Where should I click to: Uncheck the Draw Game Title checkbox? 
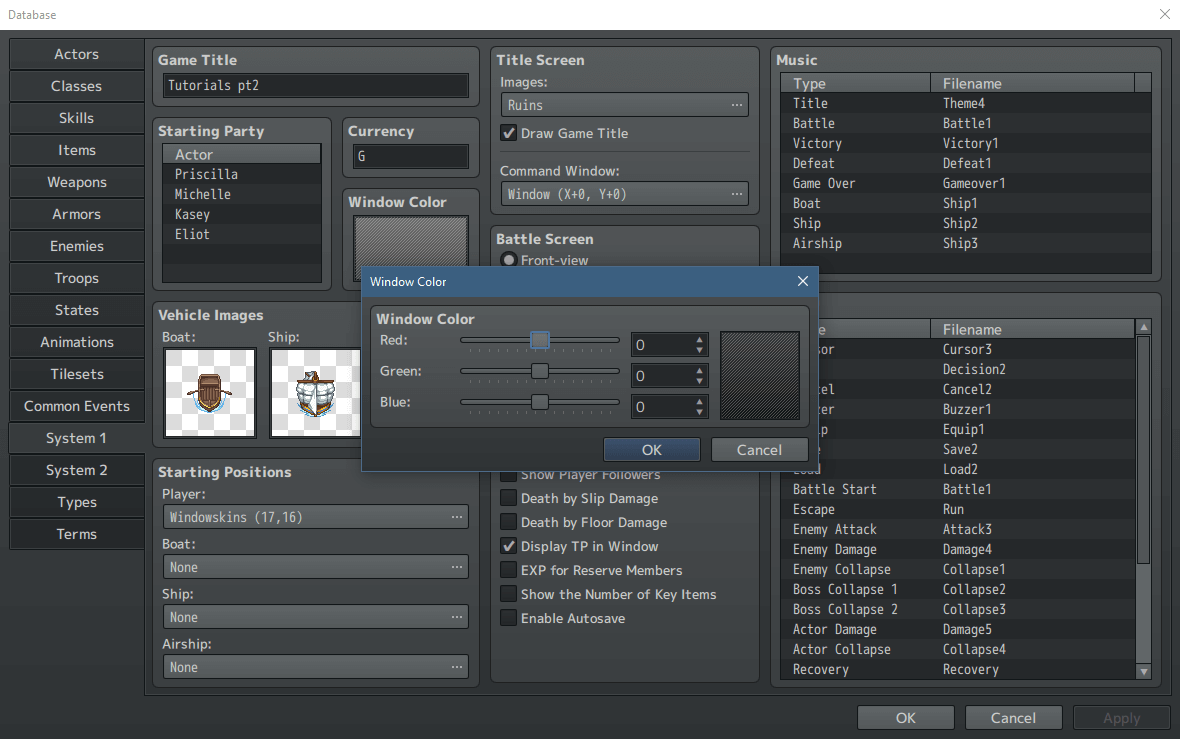(508, 133)
